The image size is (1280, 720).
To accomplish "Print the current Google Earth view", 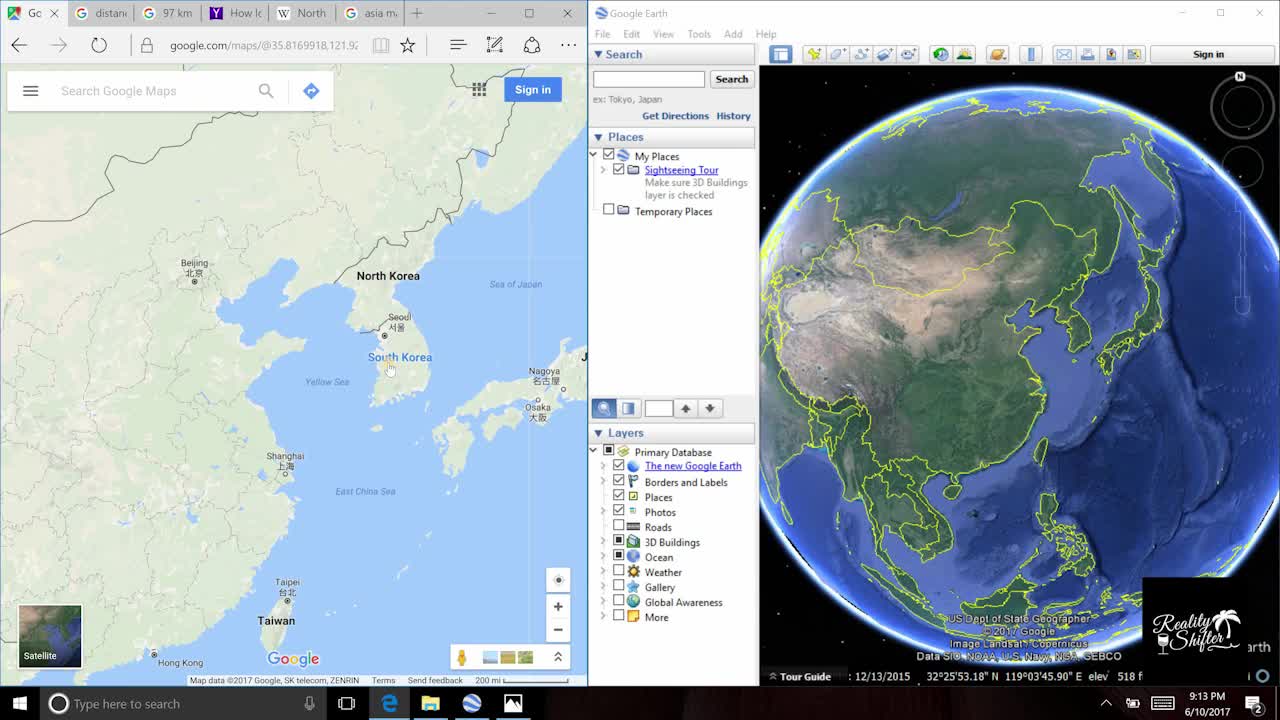I will point(1087,54).
